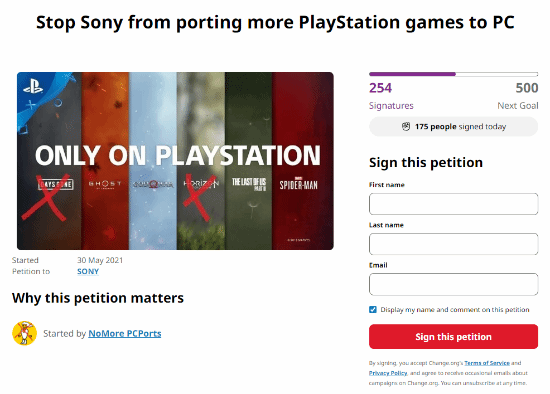The width and height of the screenshot is (550, 394).
Task: Click the purple signature progress bar
Action: [x=454, y=74]
